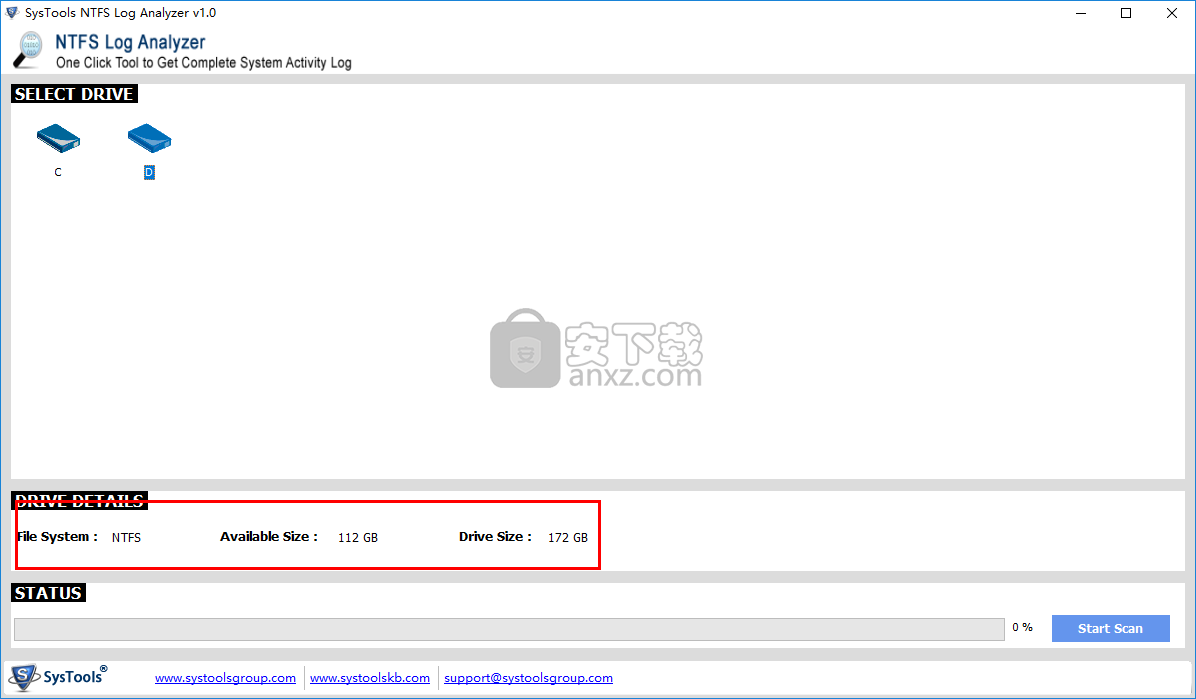
Task: Select the C drive icon
Action: 58,138
